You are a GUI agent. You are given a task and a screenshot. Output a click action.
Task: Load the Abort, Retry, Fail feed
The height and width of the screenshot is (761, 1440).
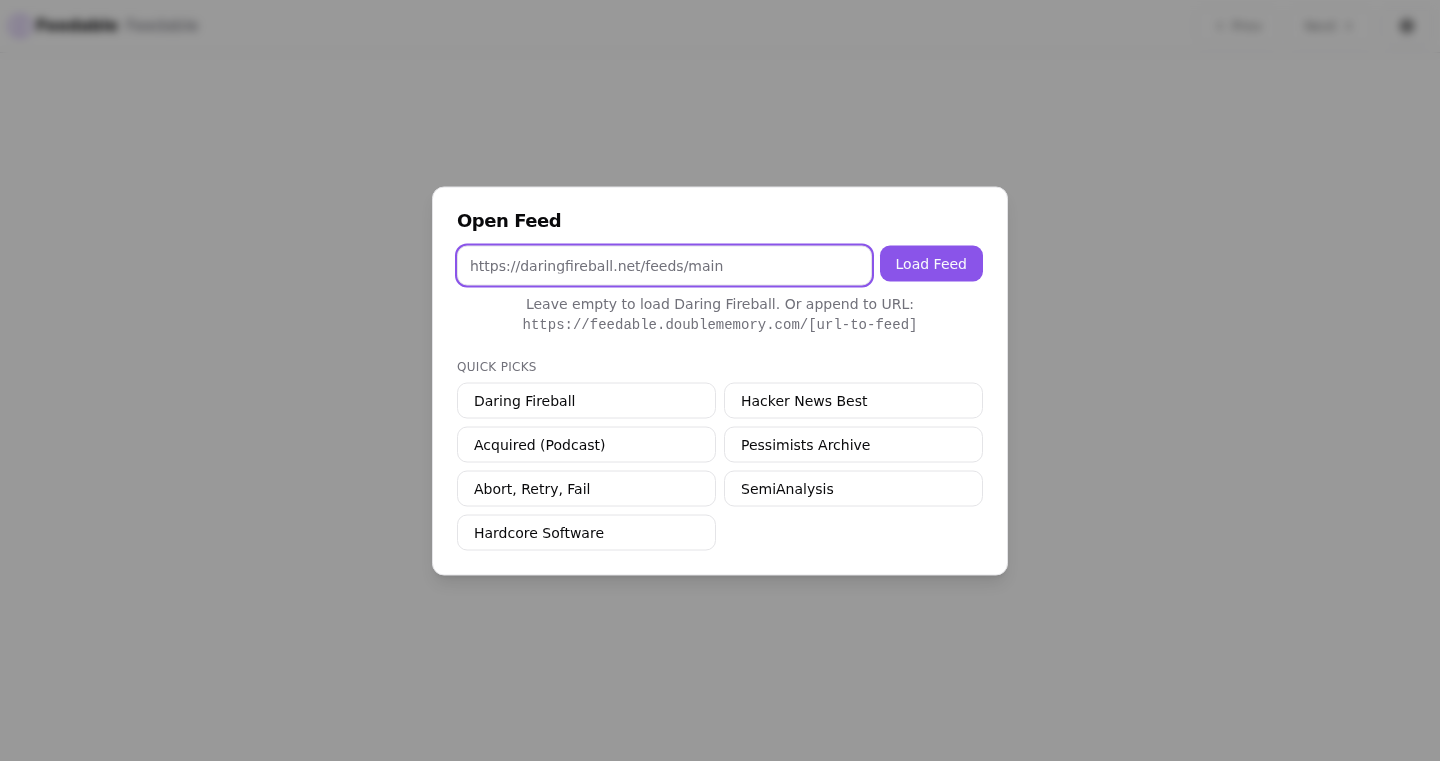pyautogui.click(x=586, y=489)
